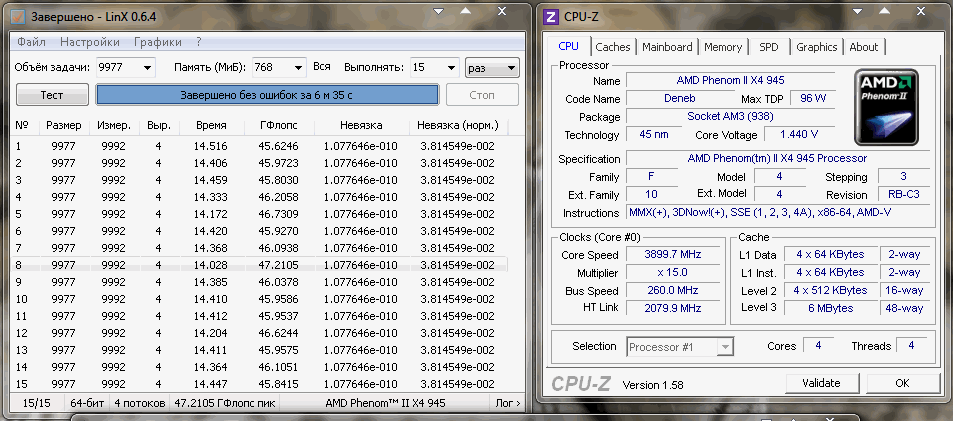953x421 pixels.
Task: Close the LinX window
Action: coord(502,12)
